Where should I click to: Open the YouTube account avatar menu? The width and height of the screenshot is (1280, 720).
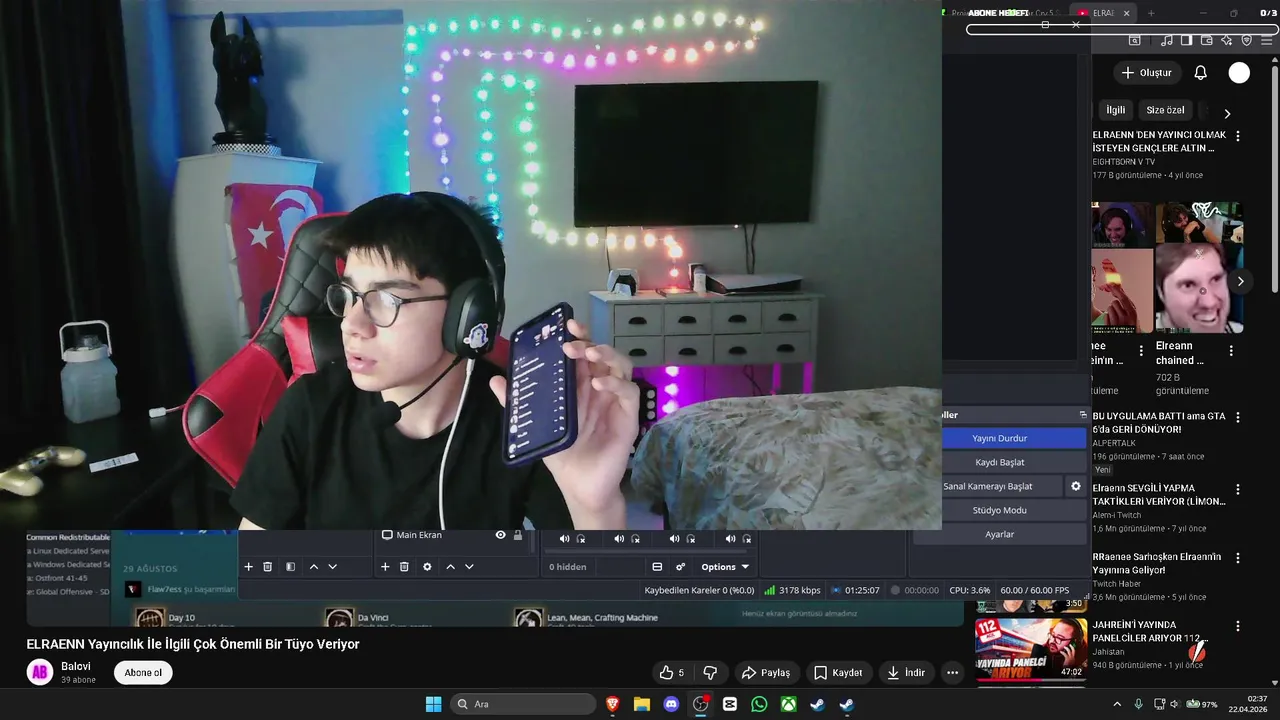pyautogui.click(x=1239, y=72)
